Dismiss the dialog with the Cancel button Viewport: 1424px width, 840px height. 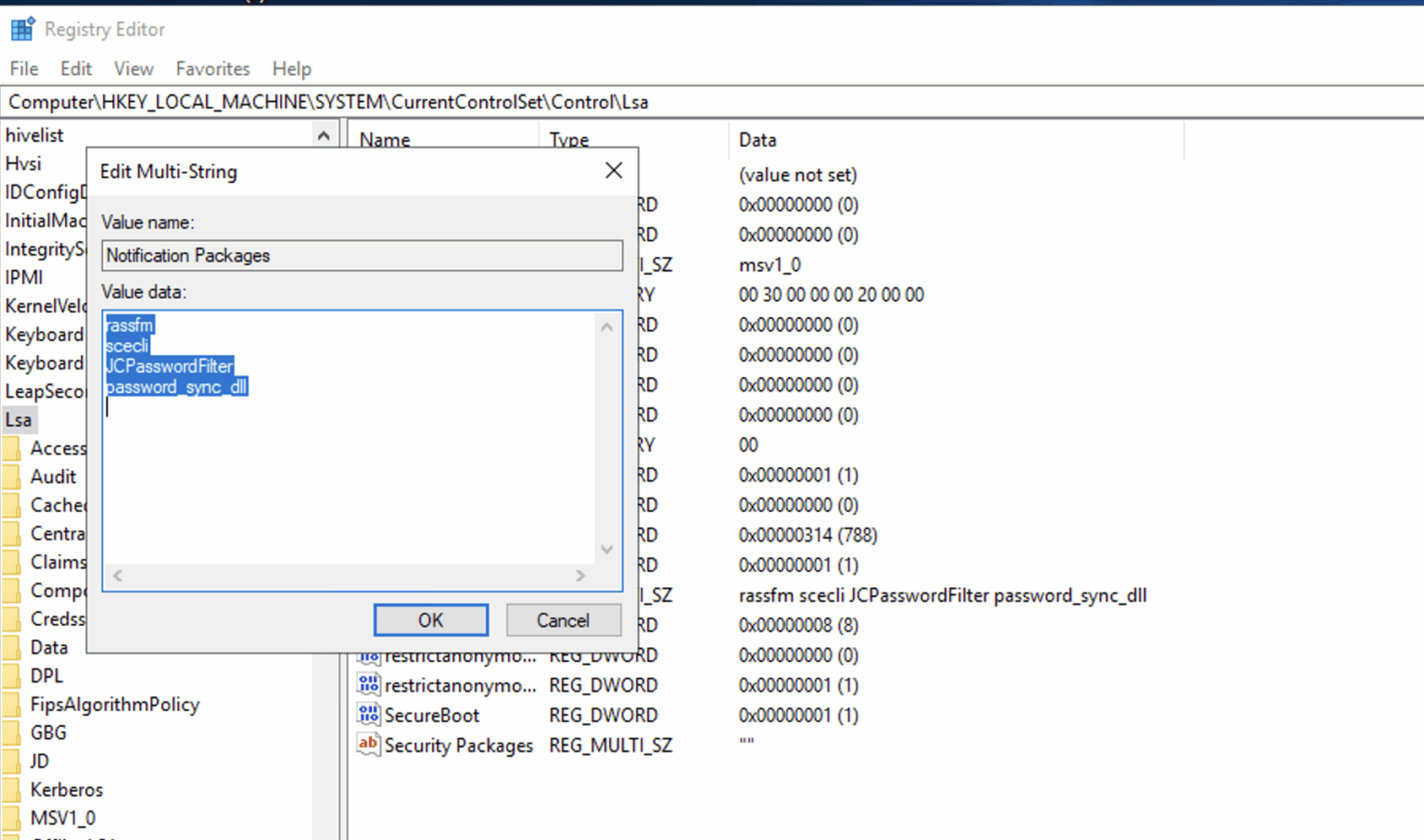[x=563, y=619]
